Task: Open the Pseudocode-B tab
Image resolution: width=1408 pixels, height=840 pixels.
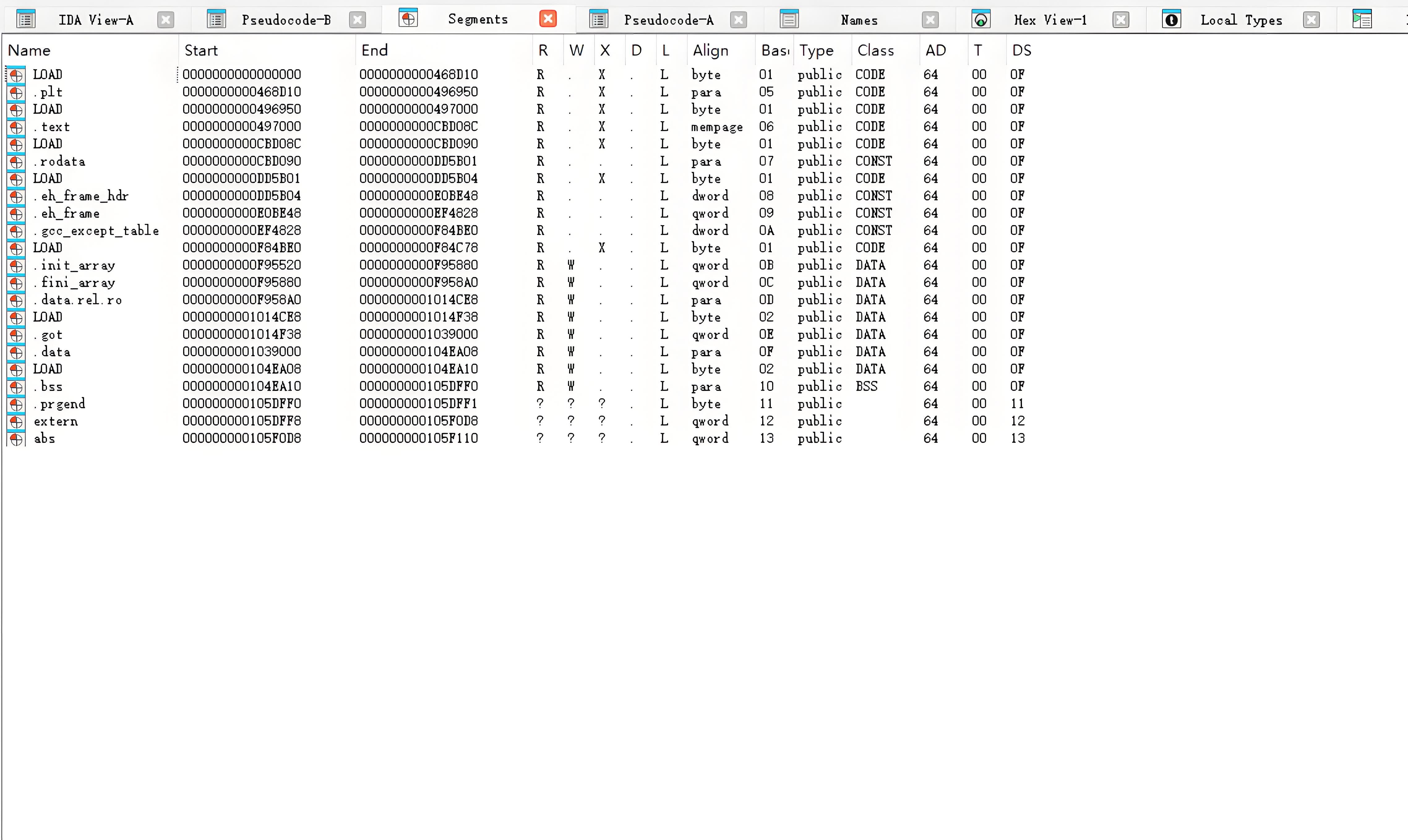Action: (286, 20)
